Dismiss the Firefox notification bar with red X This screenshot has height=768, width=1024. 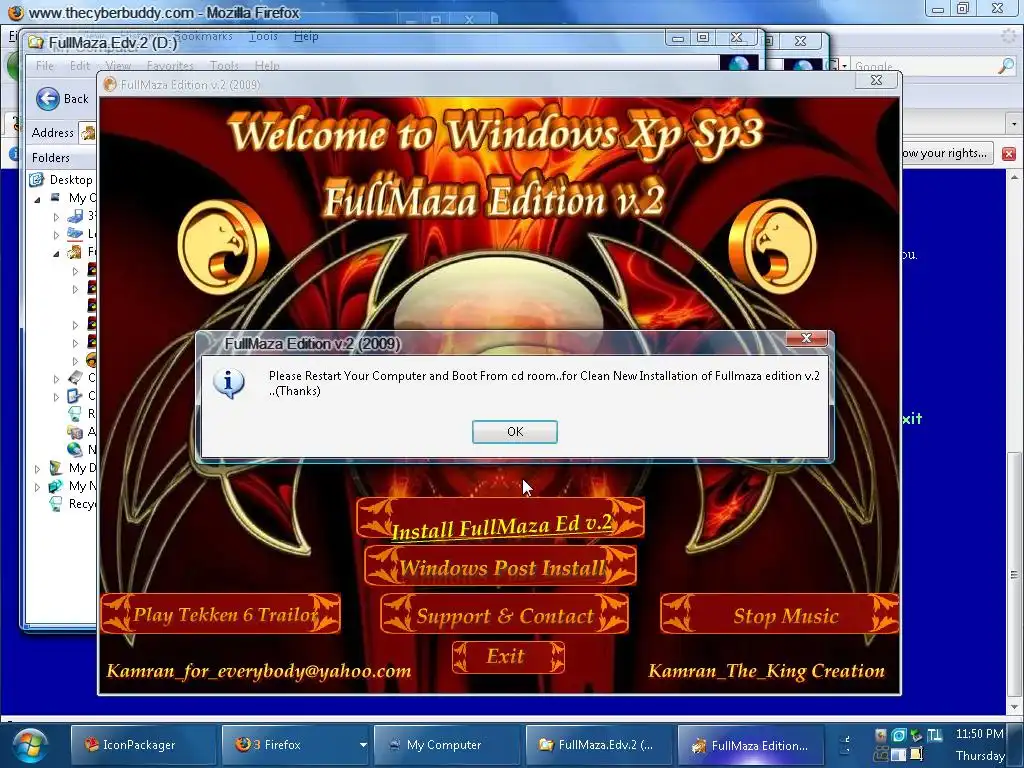pos(1008,154)
